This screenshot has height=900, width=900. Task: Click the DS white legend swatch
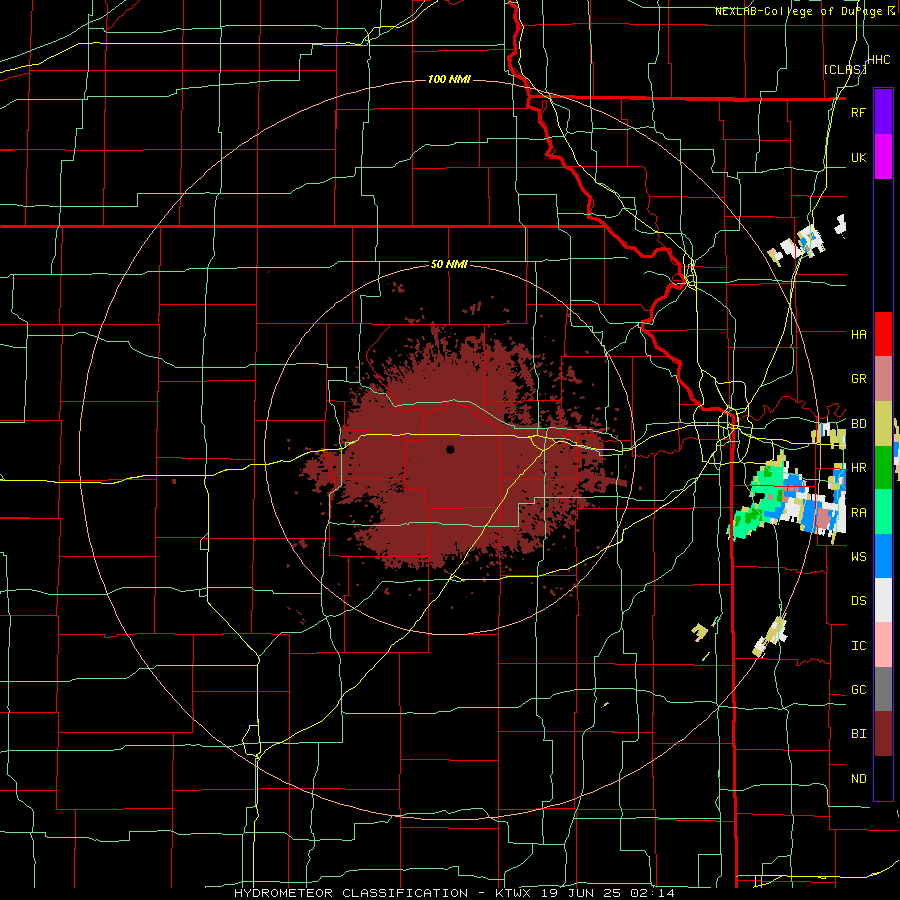pos(883,600)
